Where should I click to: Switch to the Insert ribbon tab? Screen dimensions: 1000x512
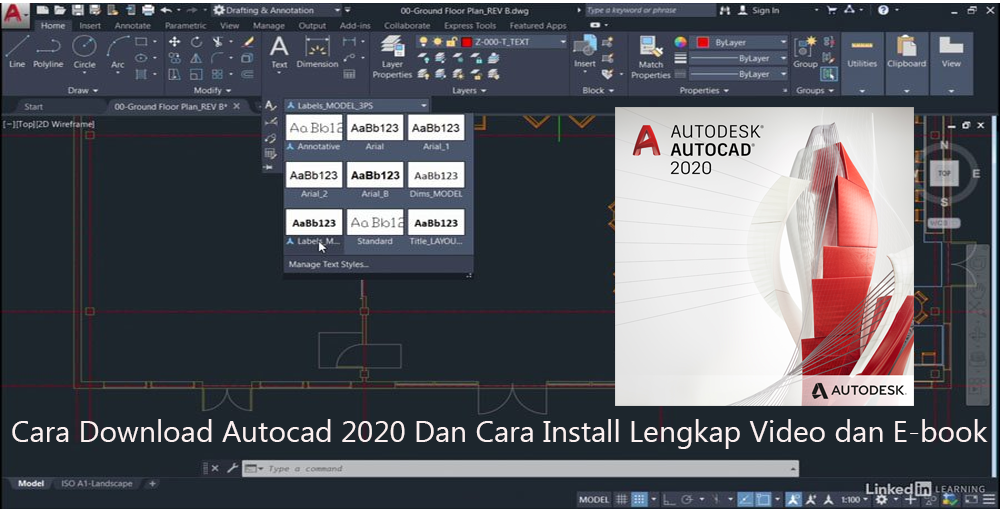[90, 26]
